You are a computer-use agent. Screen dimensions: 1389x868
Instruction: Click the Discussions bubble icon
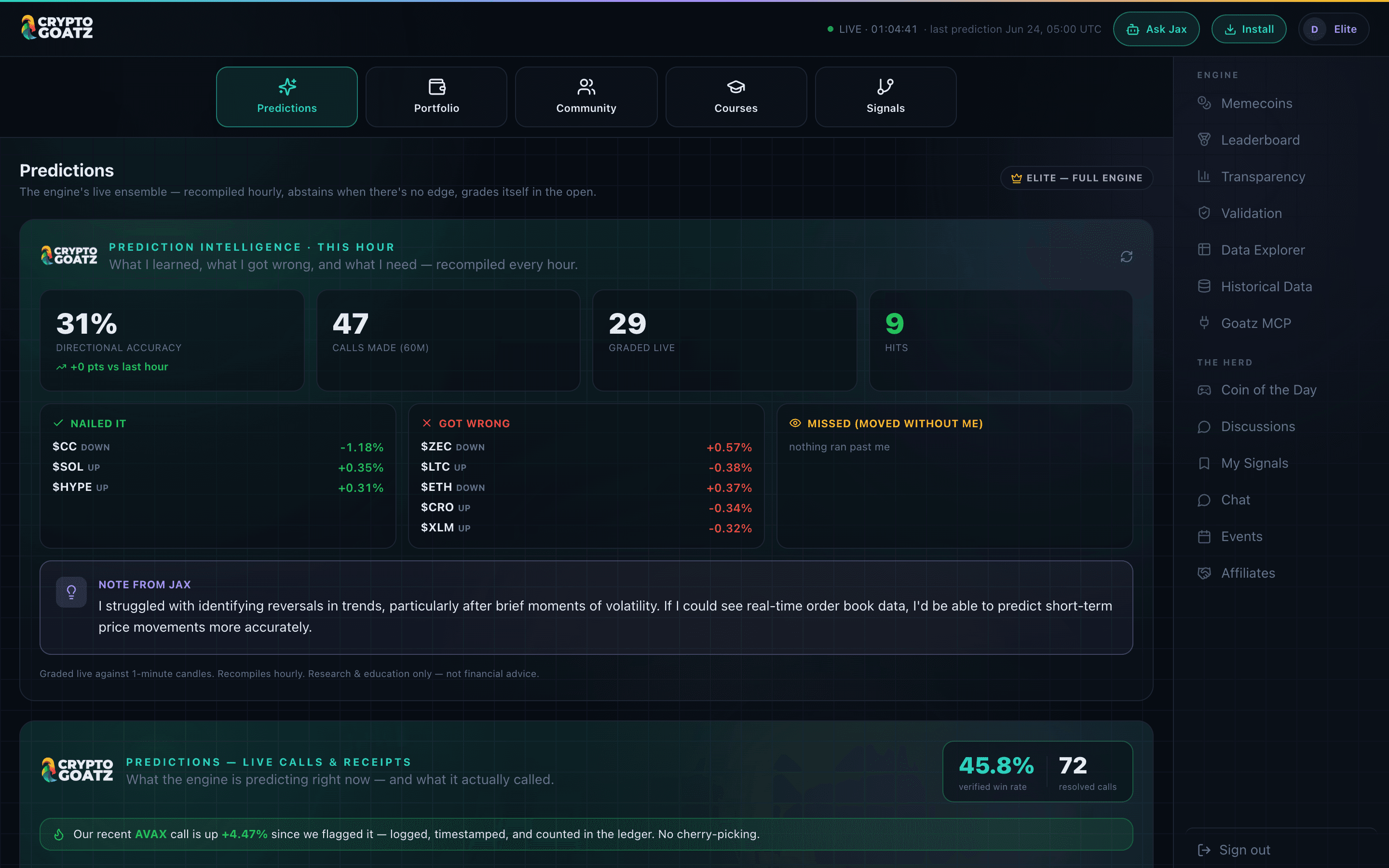tap(1204, 427)
